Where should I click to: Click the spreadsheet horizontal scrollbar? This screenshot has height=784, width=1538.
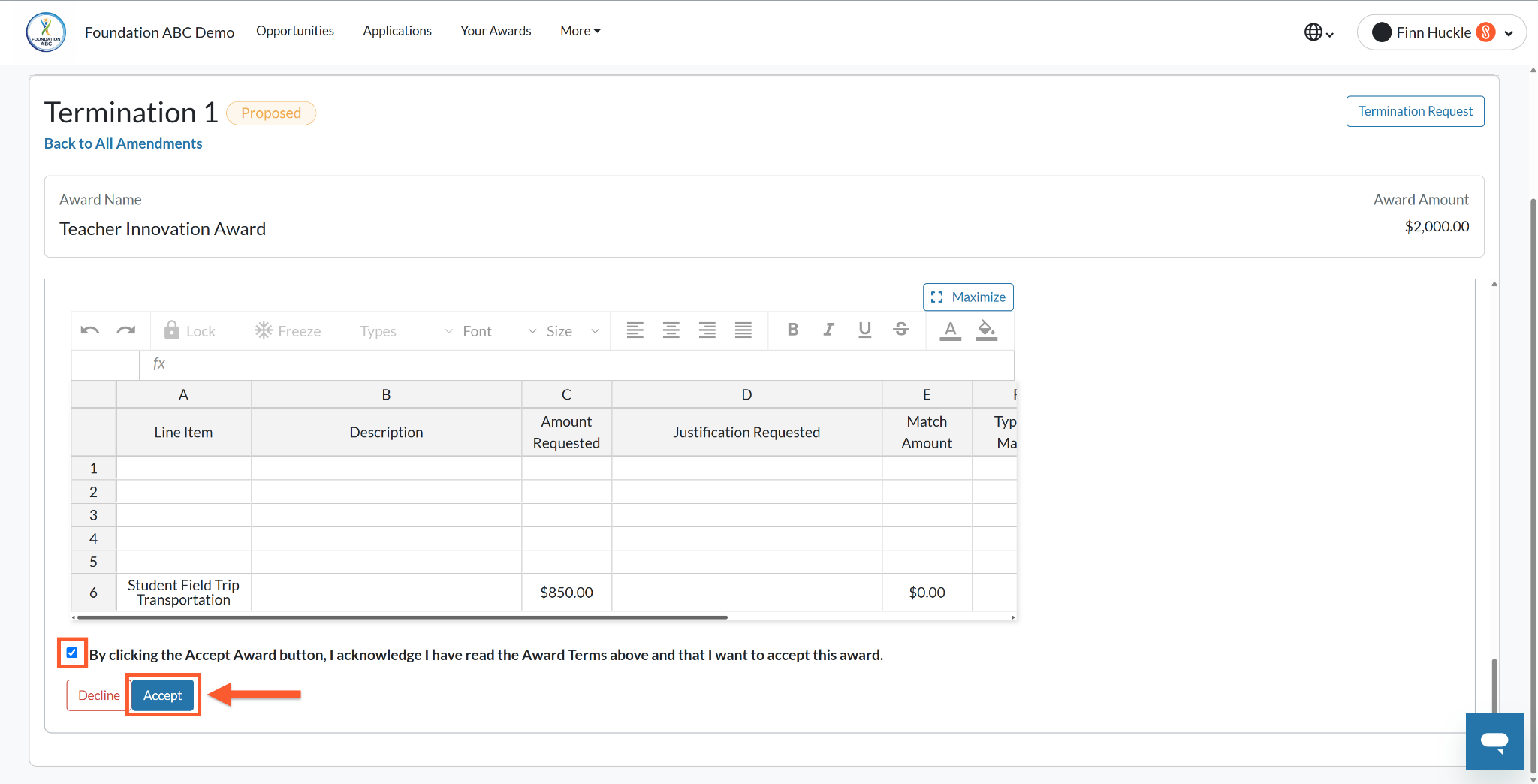pyautogui.click(x=403, y=617)
